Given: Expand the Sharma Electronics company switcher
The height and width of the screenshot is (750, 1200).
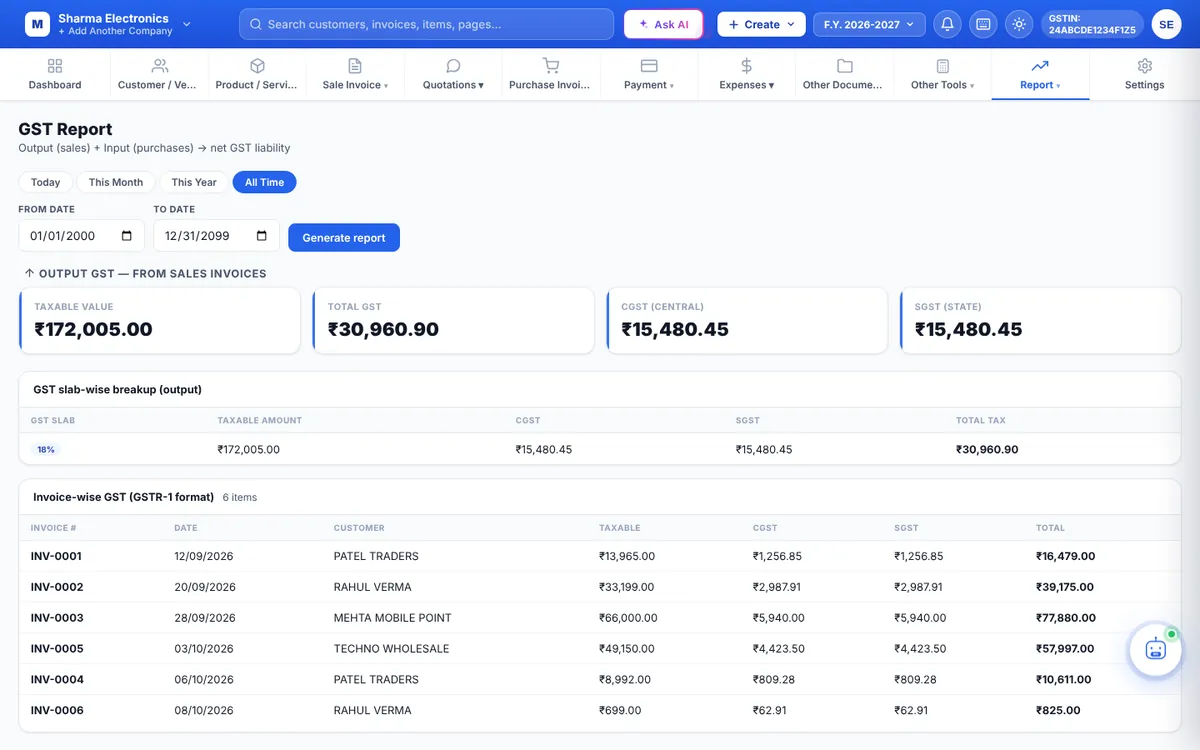Looking at the screenshot, I should 187,24.
